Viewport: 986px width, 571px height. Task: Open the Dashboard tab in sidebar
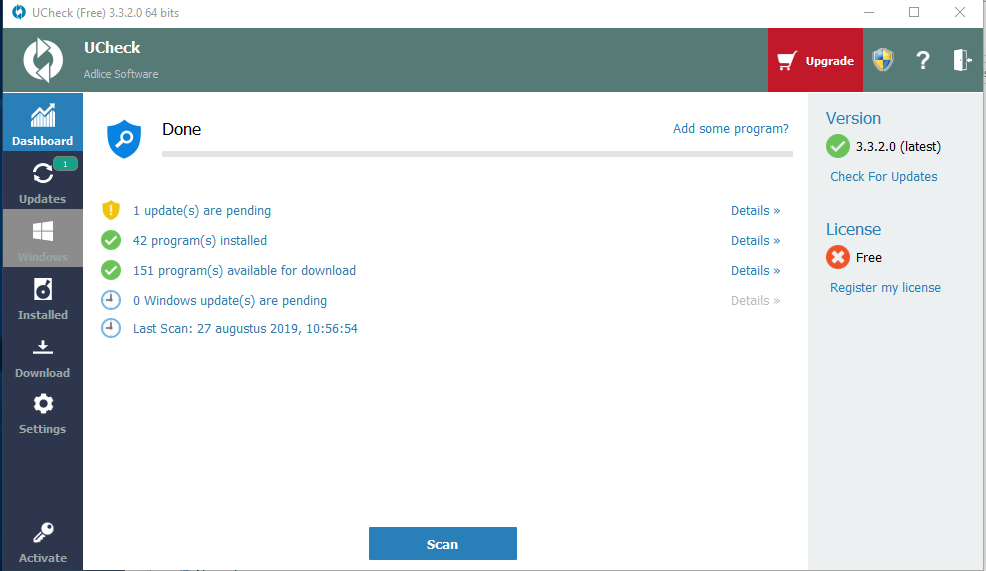pos(43,122)
